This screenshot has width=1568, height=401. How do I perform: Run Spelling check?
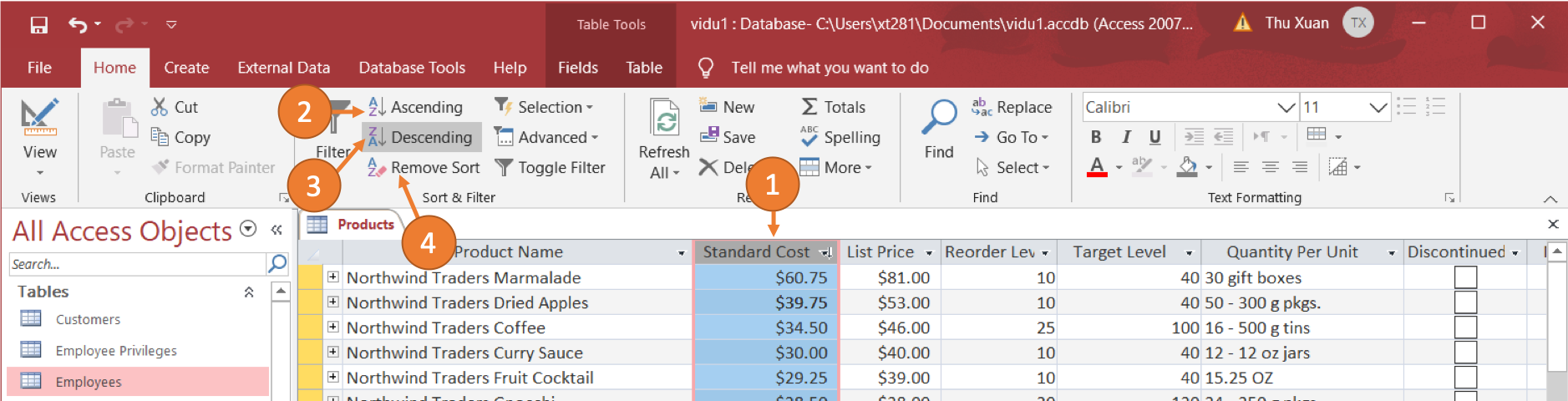pos(840,137)
